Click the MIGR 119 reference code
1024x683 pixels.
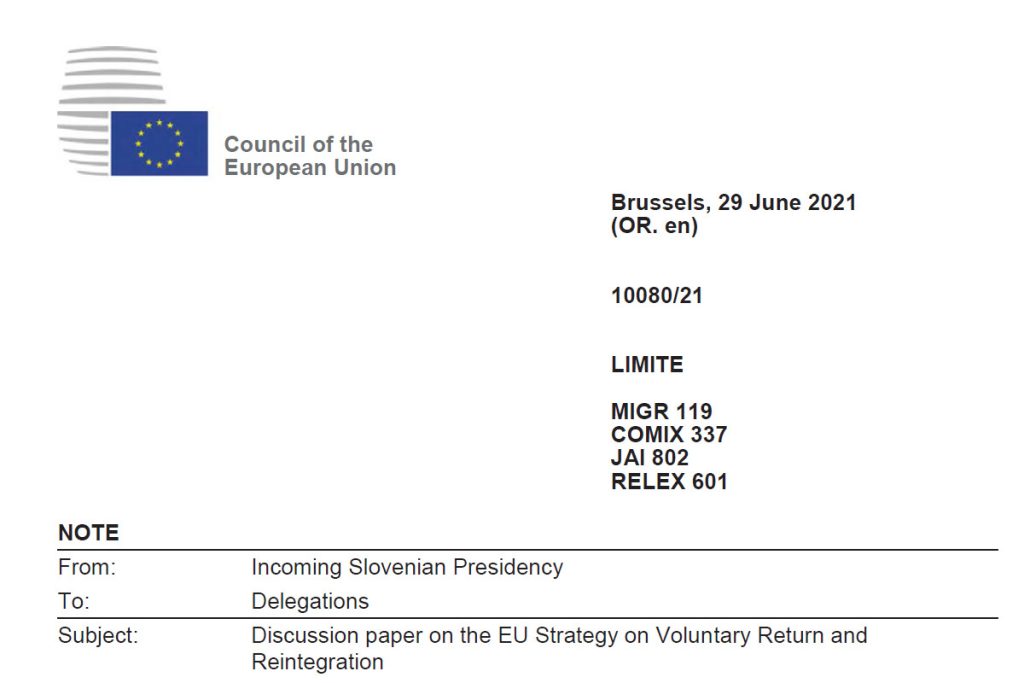(x=661, y=411)
